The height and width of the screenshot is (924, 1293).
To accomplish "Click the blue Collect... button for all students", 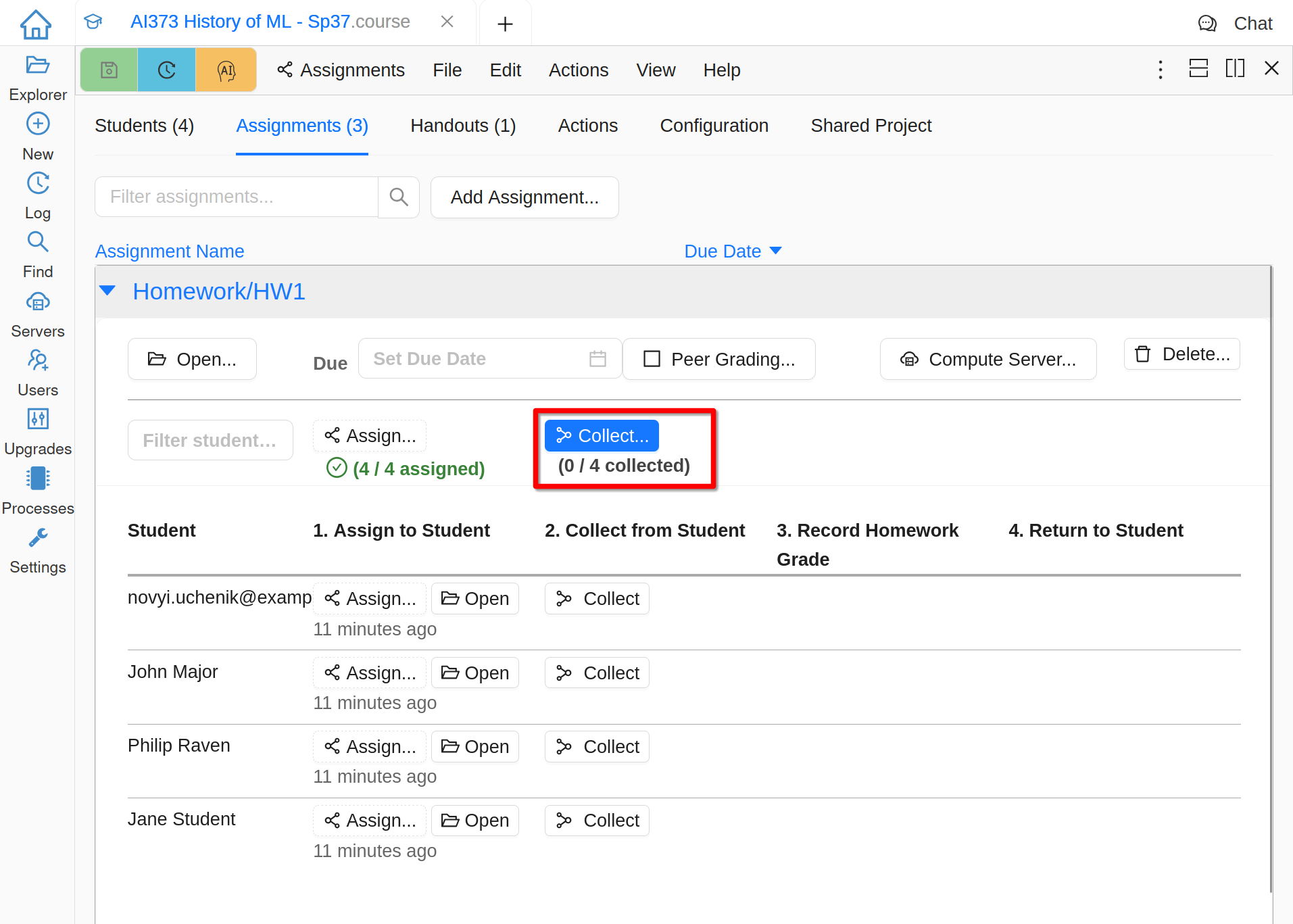I will [601, 436].
